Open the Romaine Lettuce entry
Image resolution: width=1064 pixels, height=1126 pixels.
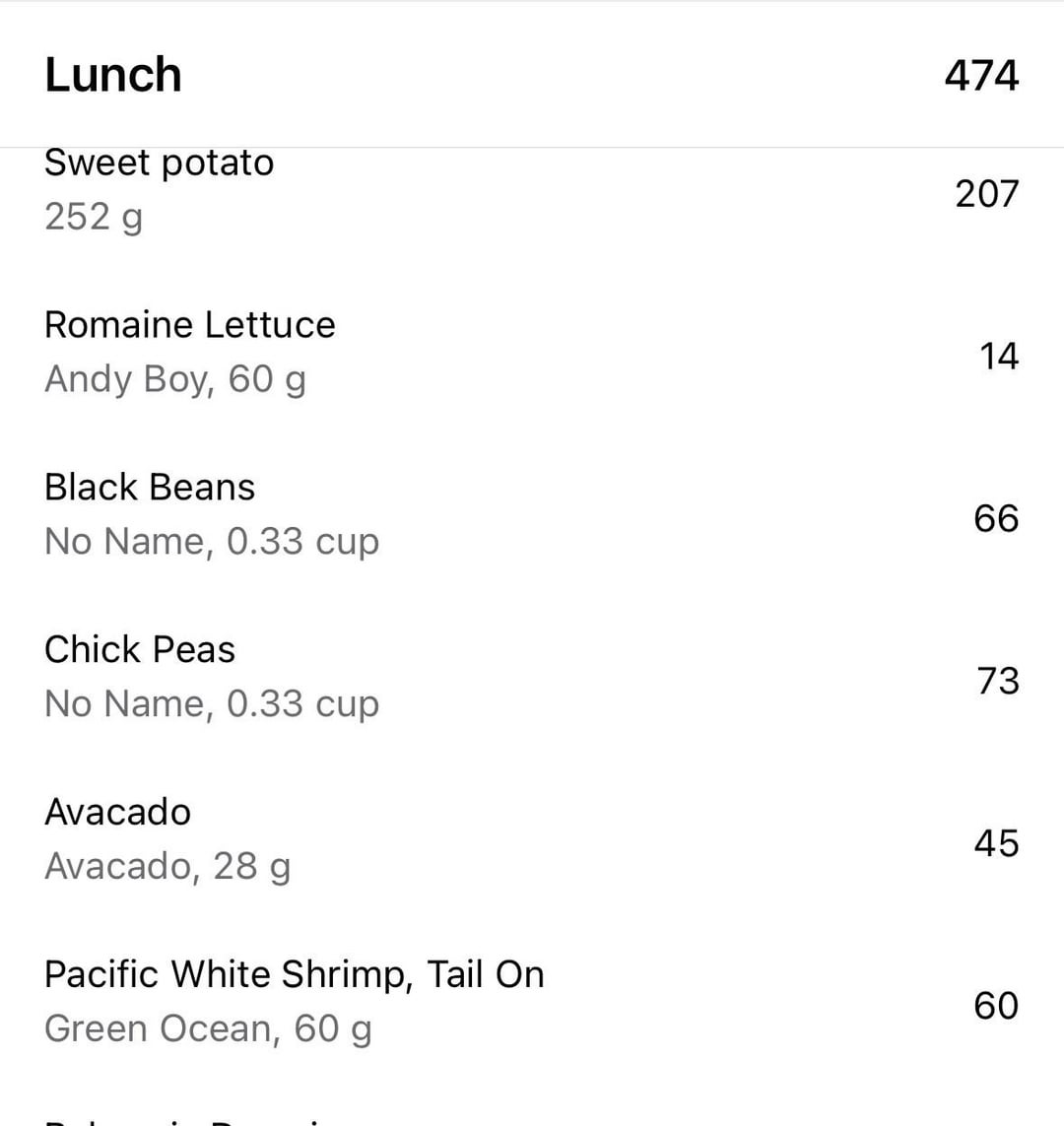click(x=189, y=325)
